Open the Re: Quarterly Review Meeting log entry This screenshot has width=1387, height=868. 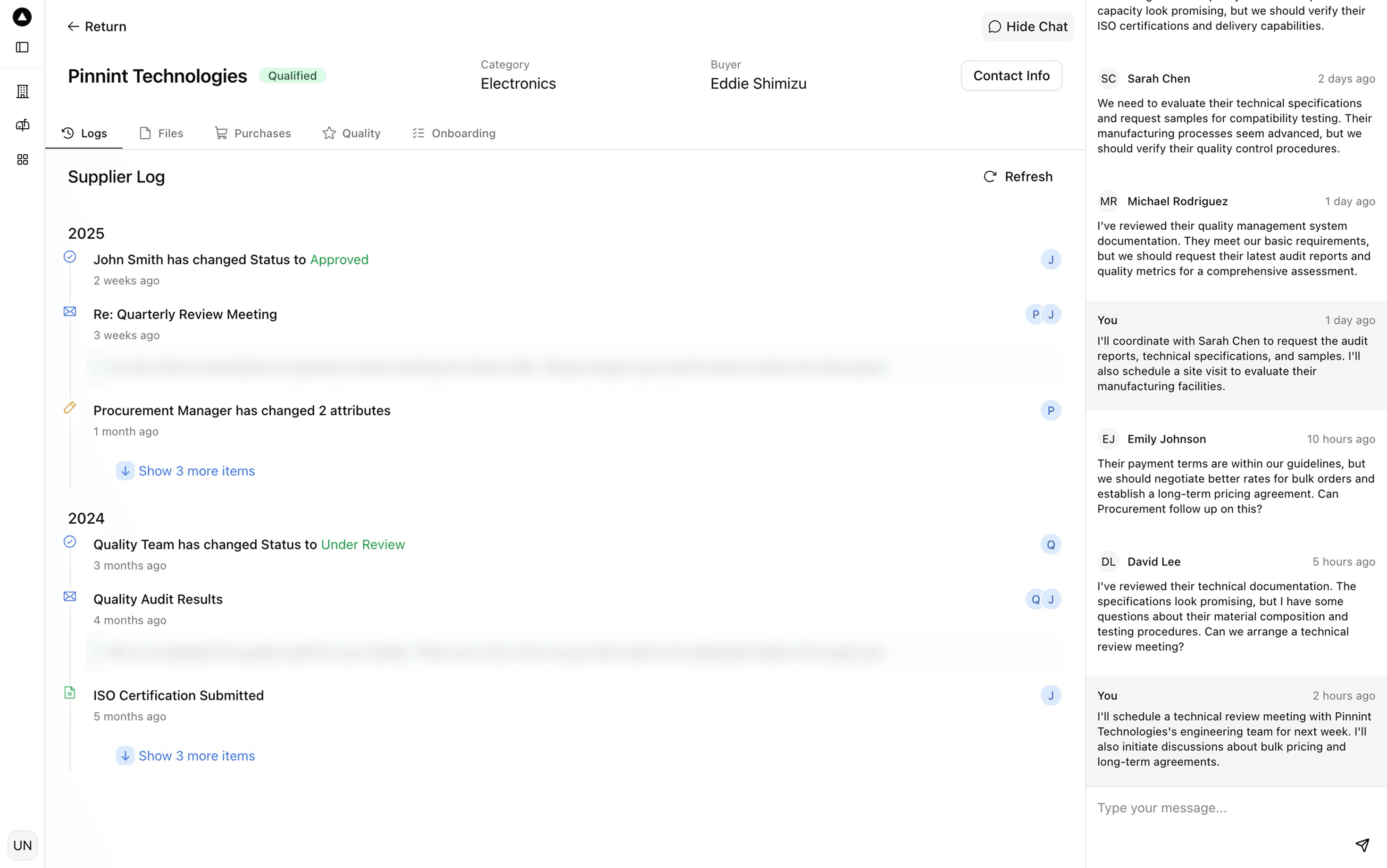(x=185, y=314)
